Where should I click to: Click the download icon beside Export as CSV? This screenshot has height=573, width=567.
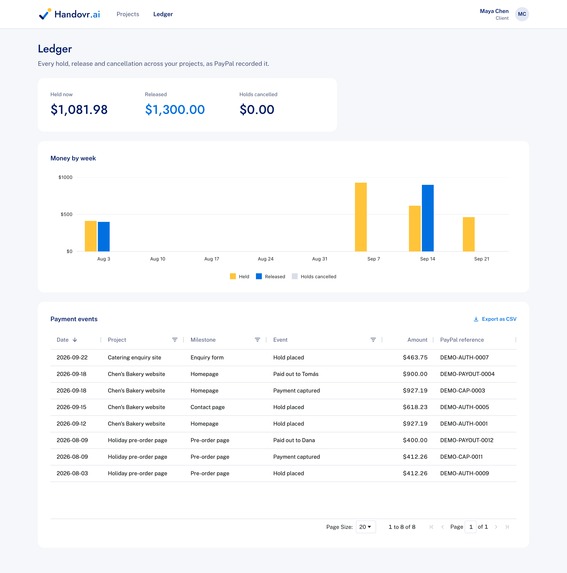click(x=476, y=319)
